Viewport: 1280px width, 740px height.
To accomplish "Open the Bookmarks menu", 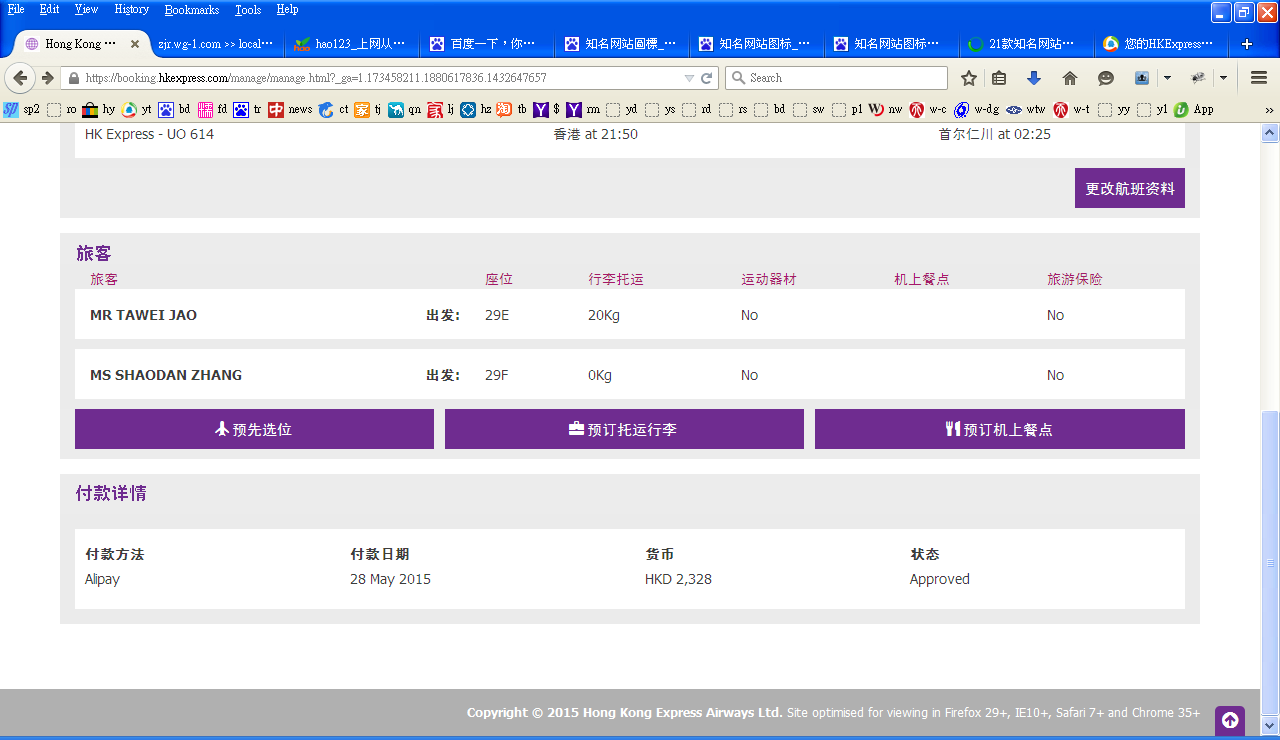I will pyautogui.click(x=192, y=10).
